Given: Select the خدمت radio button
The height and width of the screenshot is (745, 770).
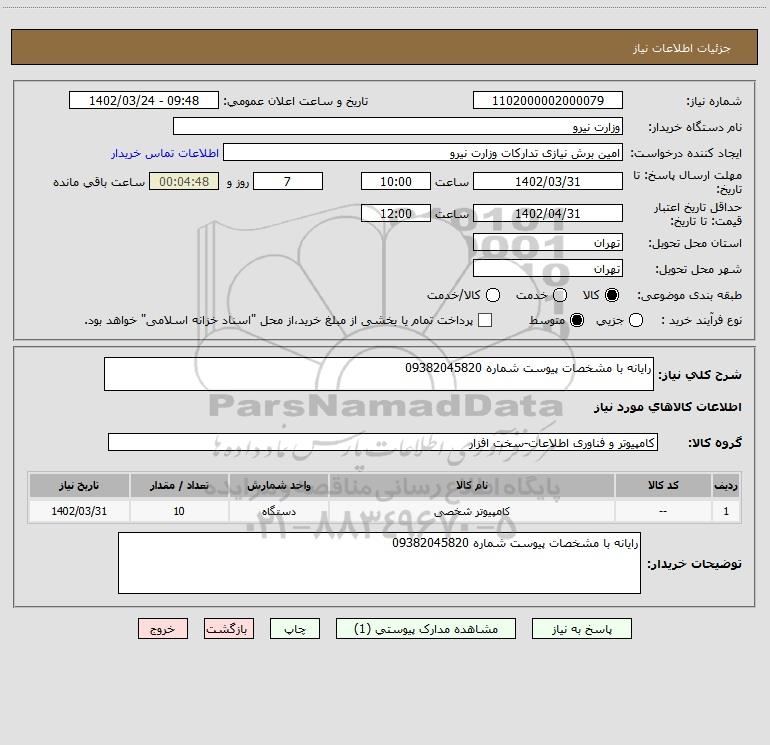Looking at the screenshot, I should (560, 295).
